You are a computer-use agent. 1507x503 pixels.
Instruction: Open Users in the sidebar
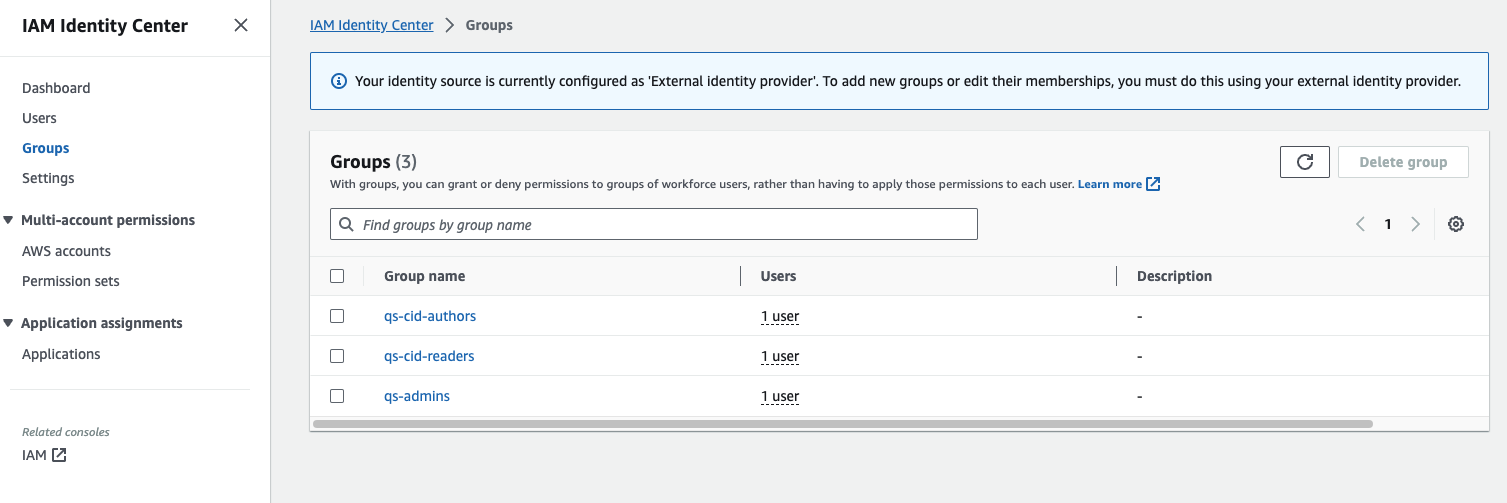(39, 118)
